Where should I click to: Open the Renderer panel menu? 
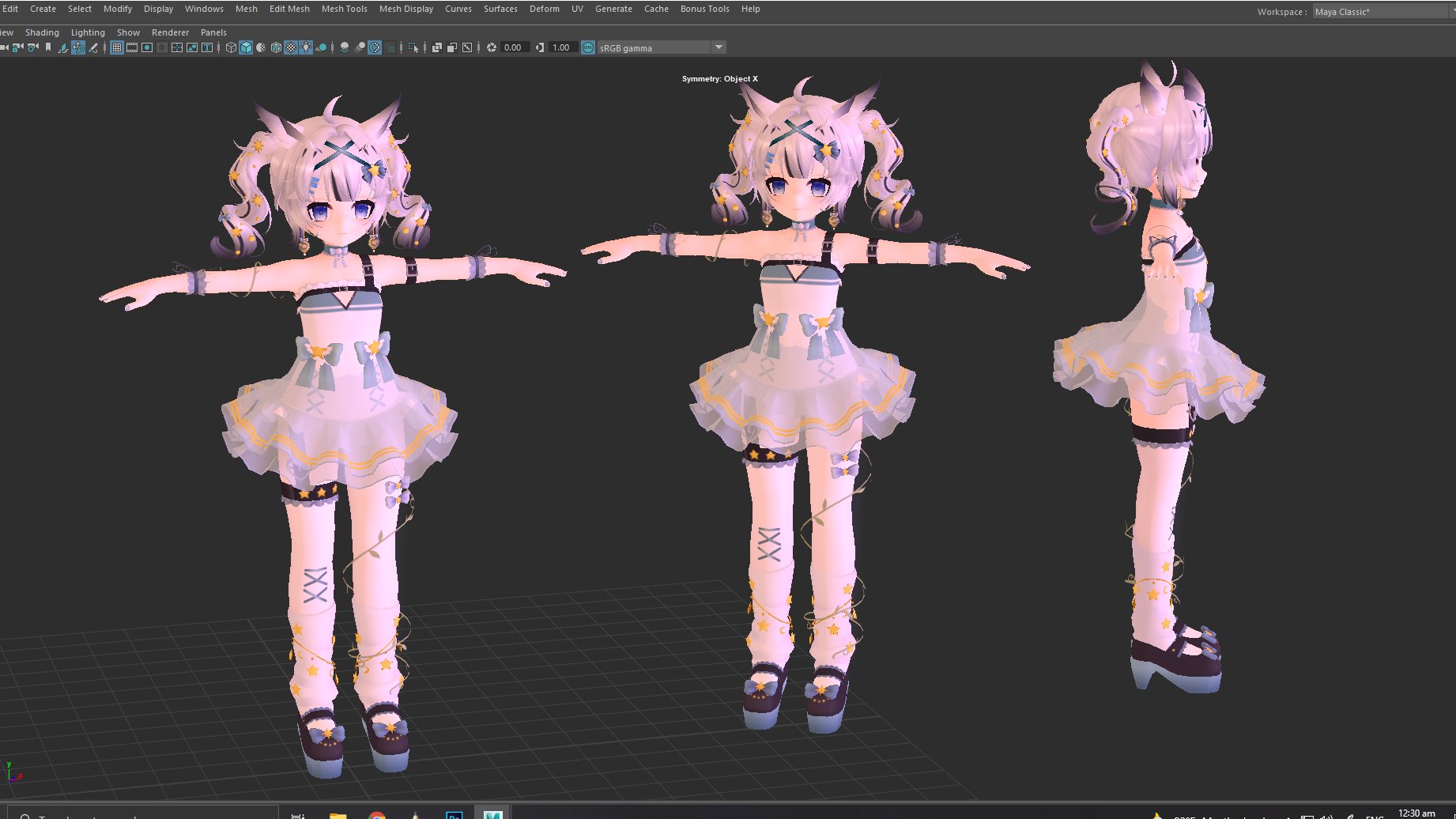click(170, 32)
